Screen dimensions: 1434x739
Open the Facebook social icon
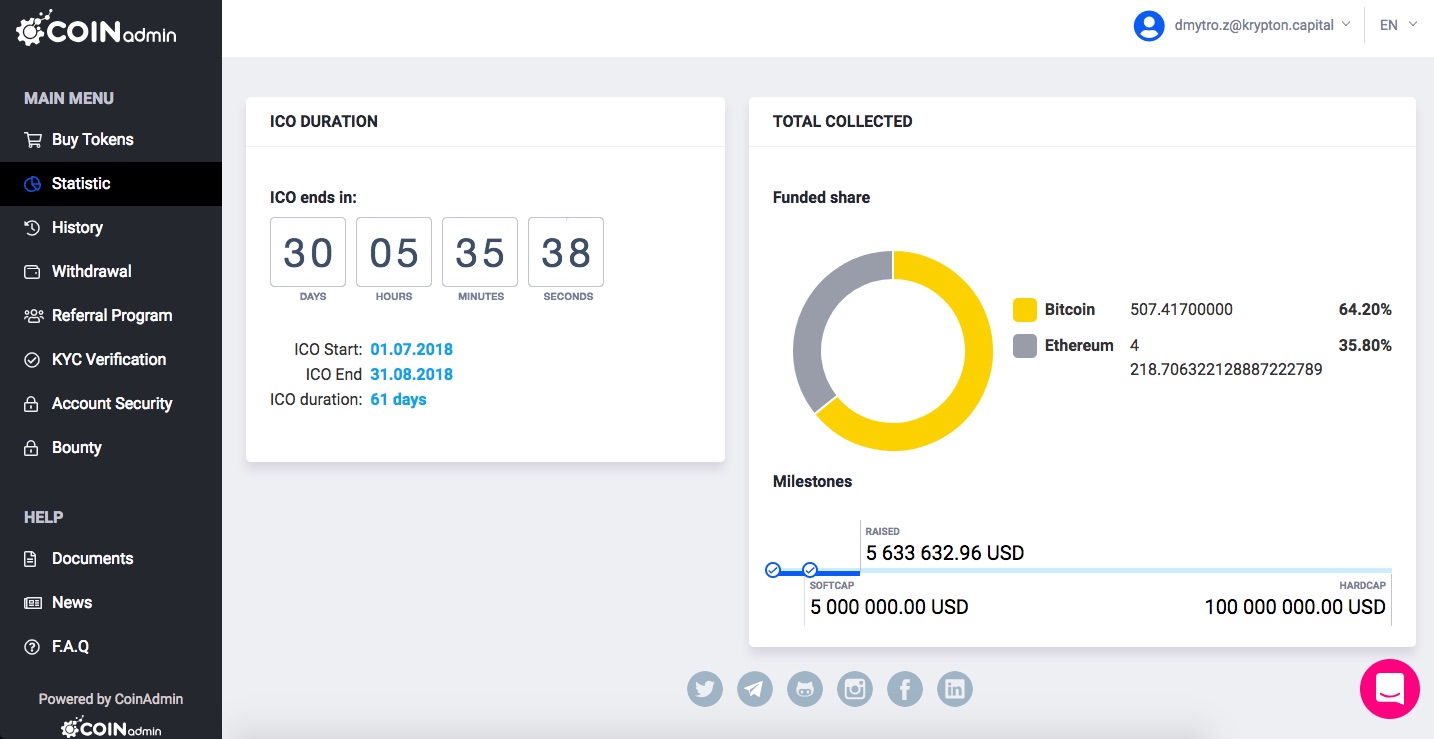coord(905,689)
